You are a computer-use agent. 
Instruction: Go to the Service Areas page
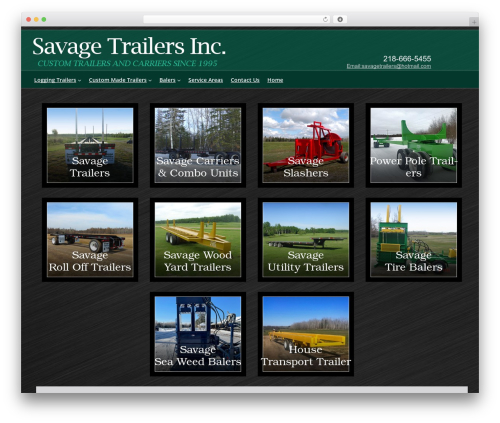[205, 80]
